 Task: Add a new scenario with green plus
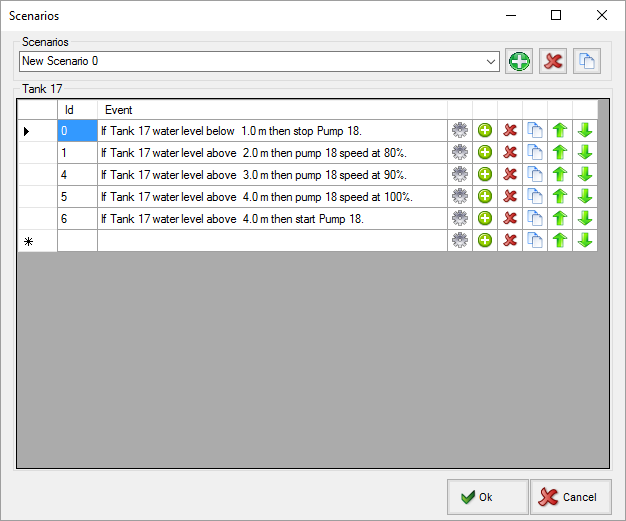(x=519, y=61)
